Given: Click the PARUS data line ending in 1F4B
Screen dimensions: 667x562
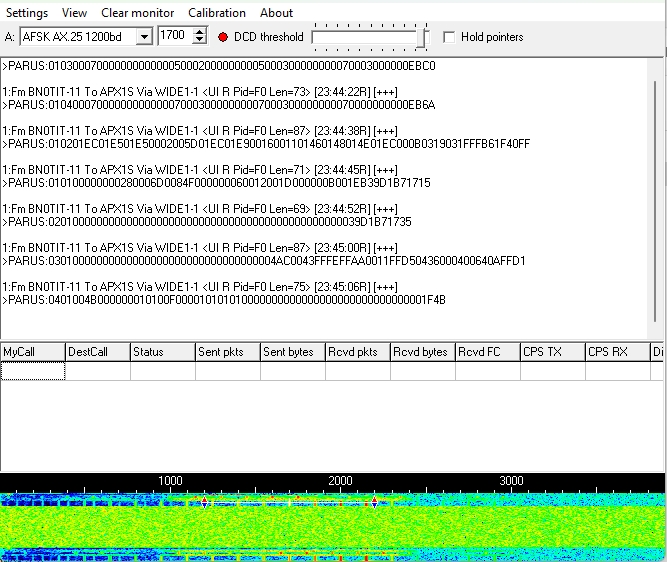Looking at the screenshot, I should coord(224,300).
